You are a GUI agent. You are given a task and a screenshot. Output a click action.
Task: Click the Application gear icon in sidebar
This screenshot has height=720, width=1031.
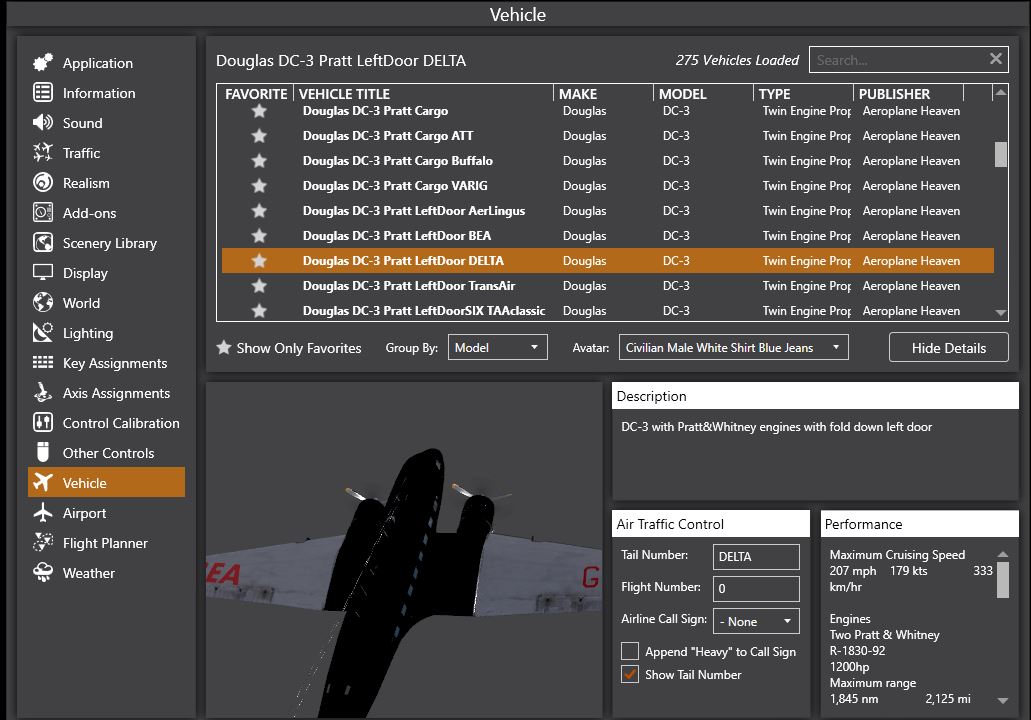point(43,62)
